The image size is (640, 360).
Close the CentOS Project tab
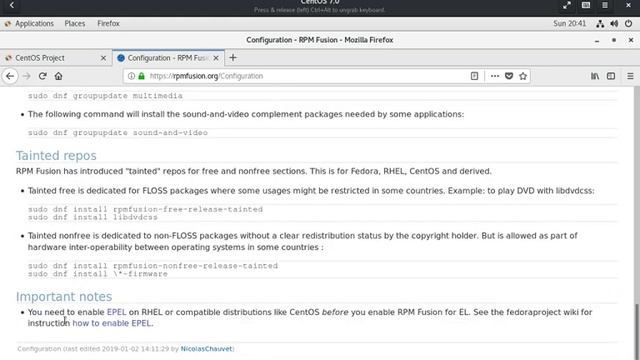[x=103, y=58]
